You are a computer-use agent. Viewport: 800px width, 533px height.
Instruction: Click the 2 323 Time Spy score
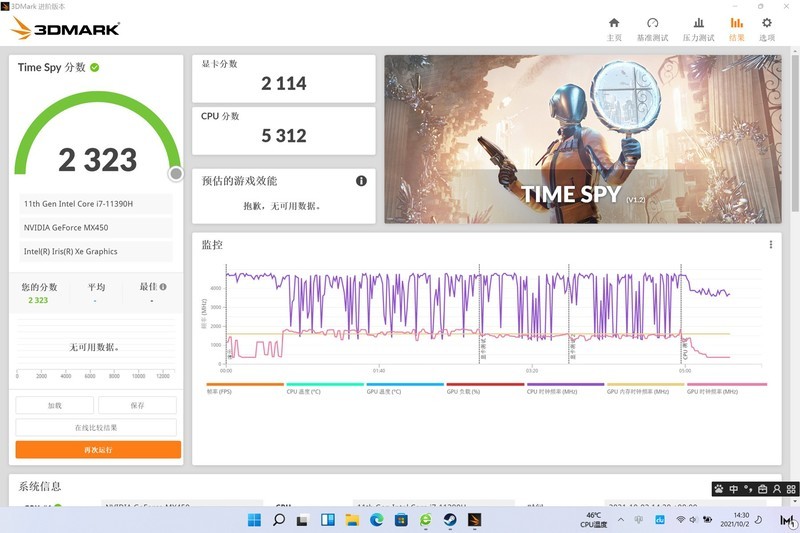pos(97,160)
